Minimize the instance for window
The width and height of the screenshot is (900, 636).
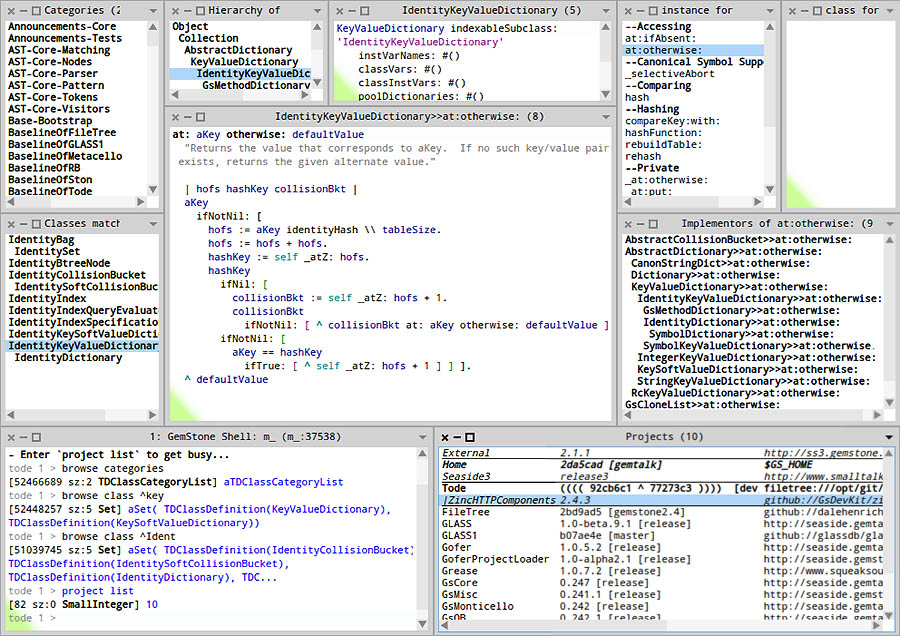tap(641, 11)
